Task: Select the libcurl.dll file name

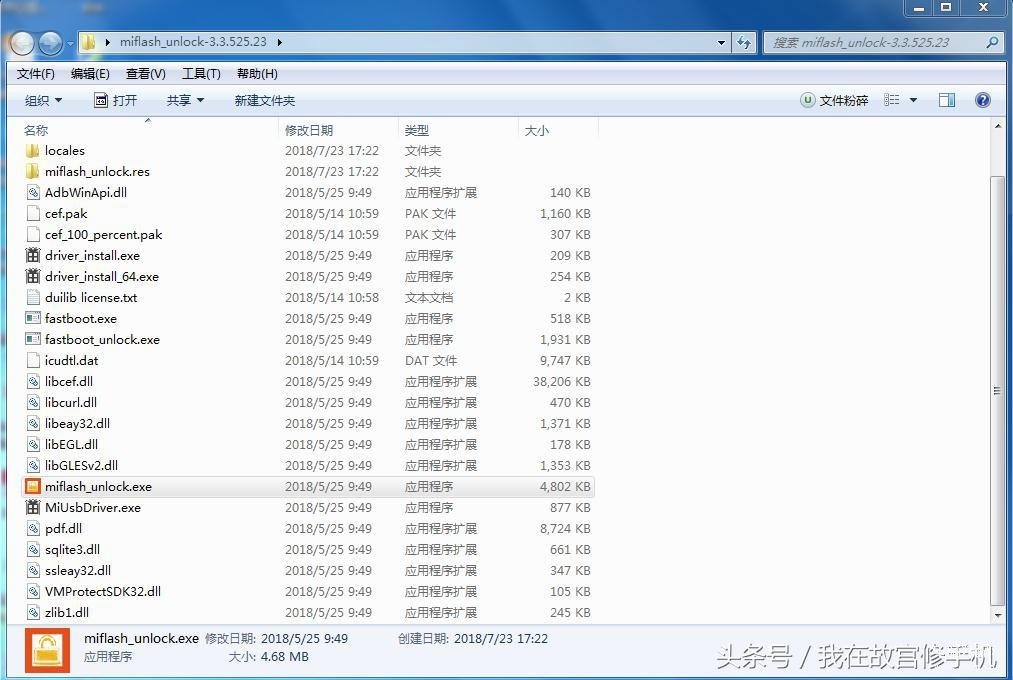Action: point(71,403)
